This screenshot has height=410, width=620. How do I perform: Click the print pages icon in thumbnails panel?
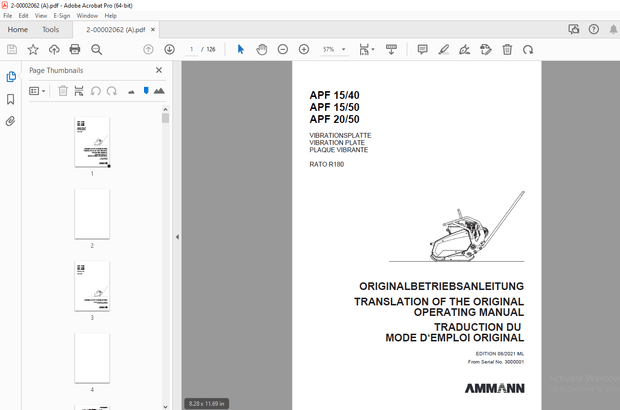(x=79, y=91)
